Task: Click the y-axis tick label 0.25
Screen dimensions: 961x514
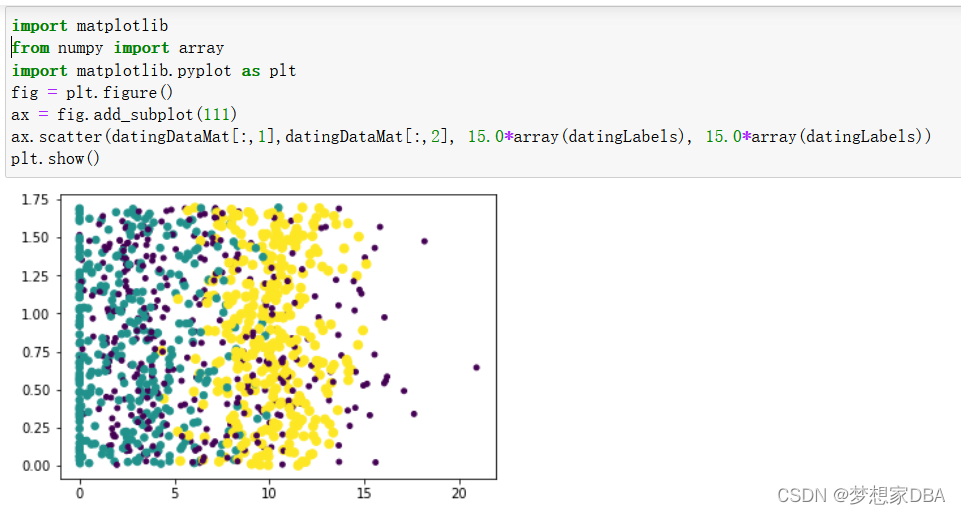Action: [35, 428]
